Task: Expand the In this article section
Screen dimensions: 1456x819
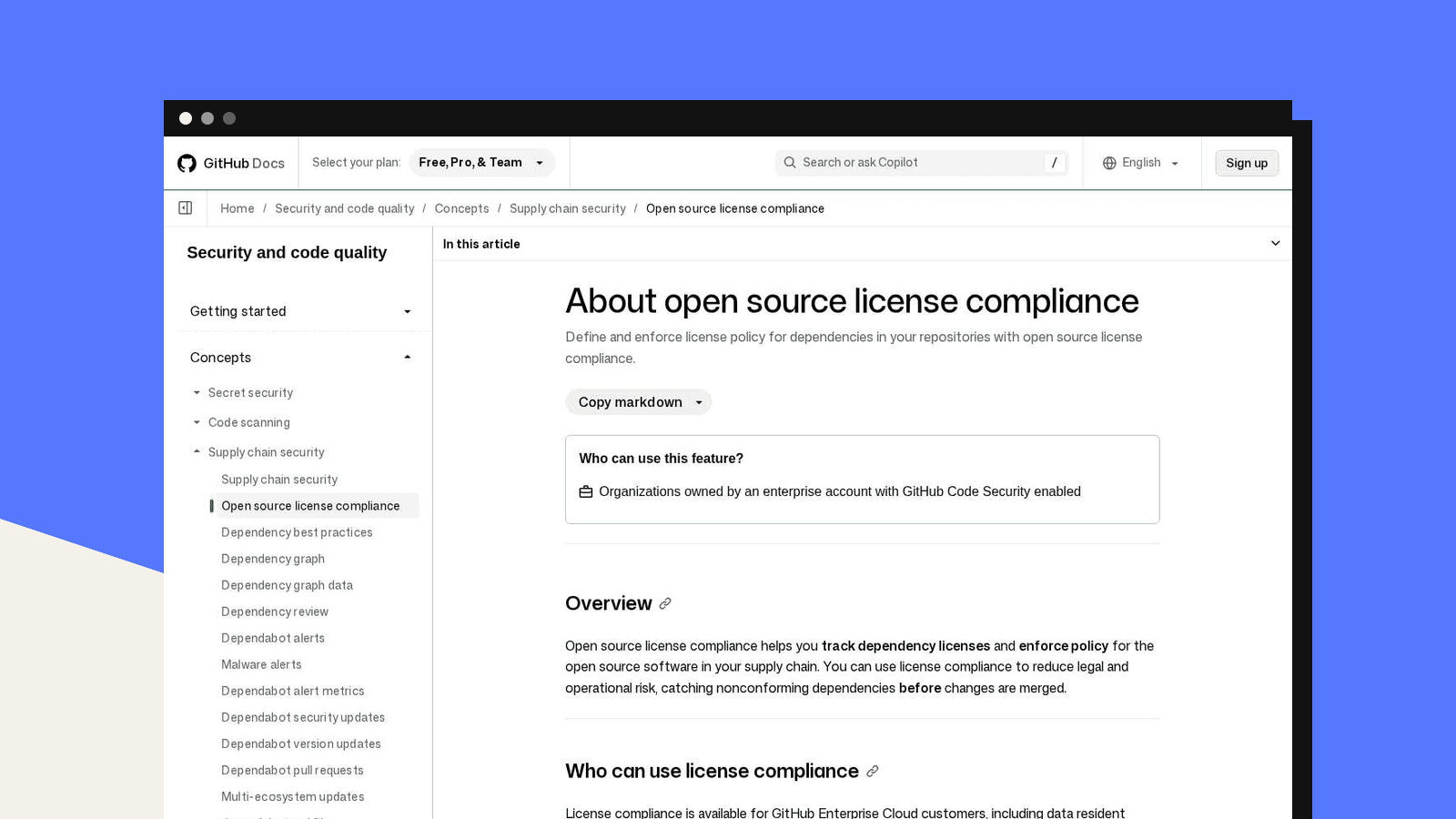Action: (862, 244)
